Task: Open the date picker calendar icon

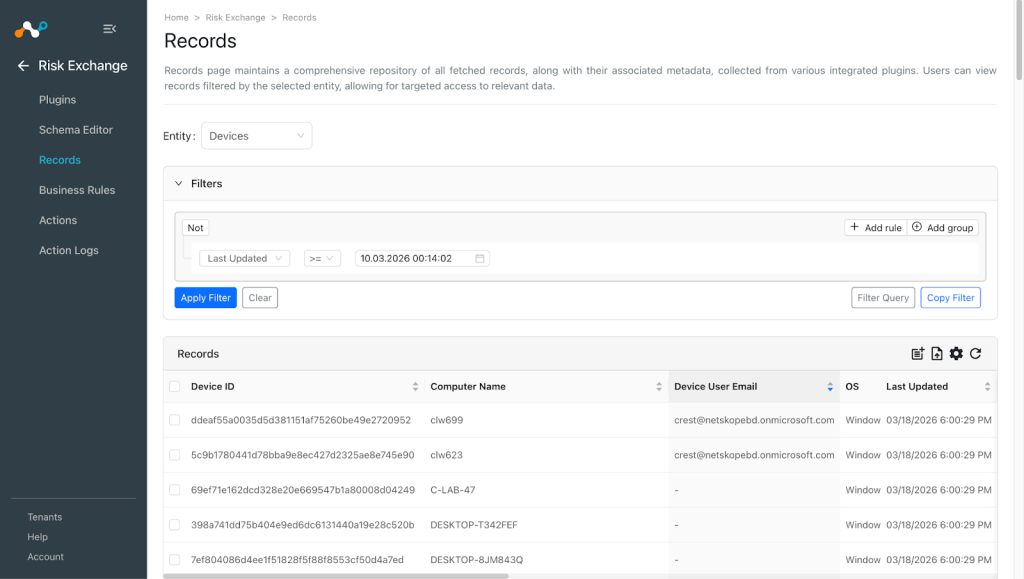Action: point(479,258)
